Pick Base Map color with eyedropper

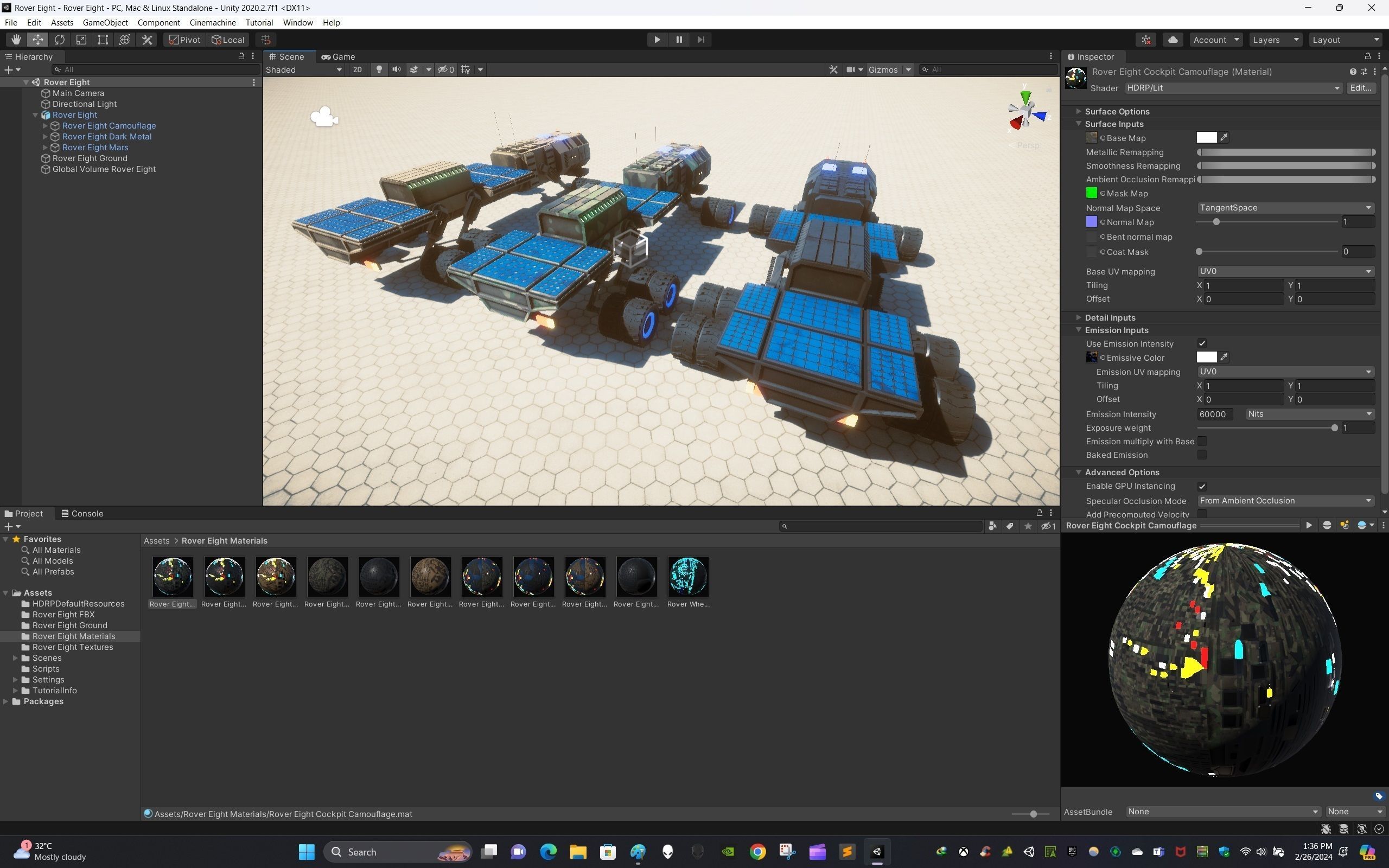(x=1224, y=137)
